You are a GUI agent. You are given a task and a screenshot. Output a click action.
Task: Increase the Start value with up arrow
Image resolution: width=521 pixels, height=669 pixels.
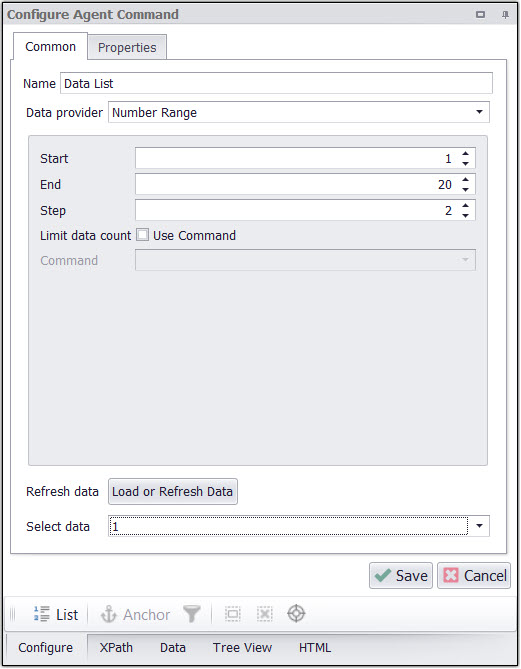466,154
